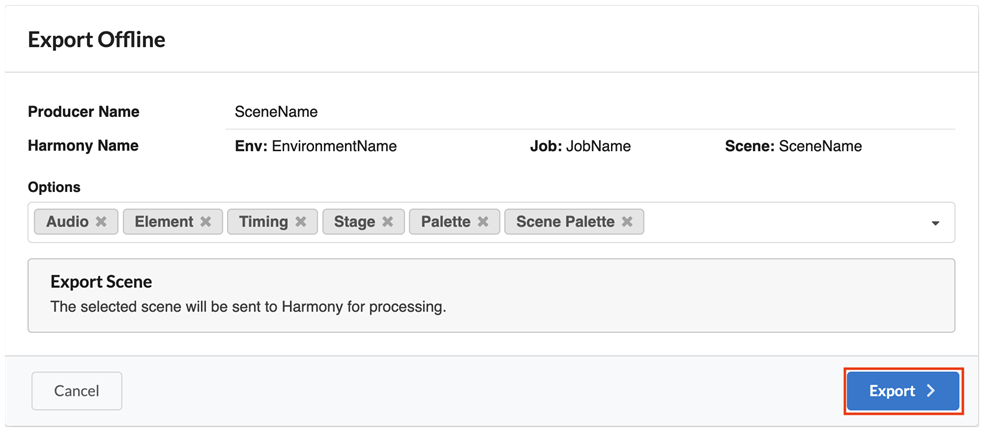Click the Element tag label
The height and width of the screenshot is (432, 984).
pos(163,222)
